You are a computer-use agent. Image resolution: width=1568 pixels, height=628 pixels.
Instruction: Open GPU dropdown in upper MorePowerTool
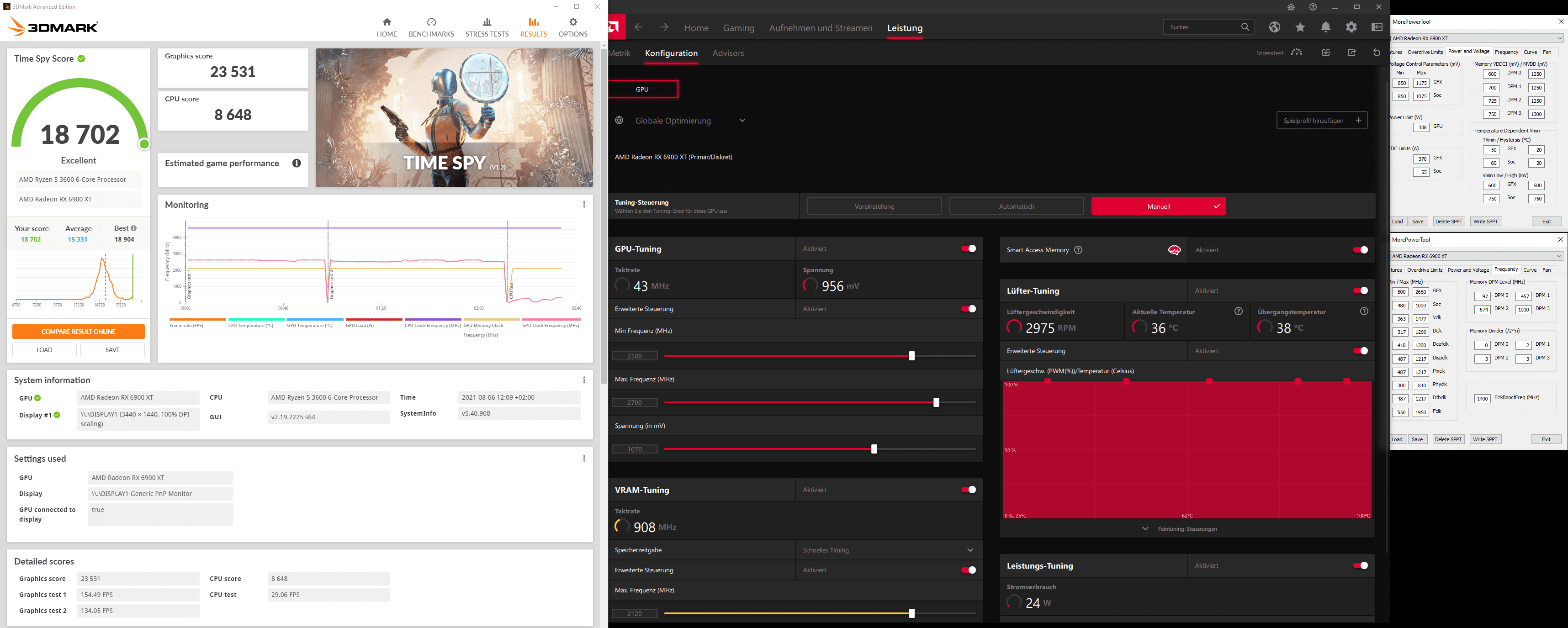pyautogui.click(x=1559, y=38)
